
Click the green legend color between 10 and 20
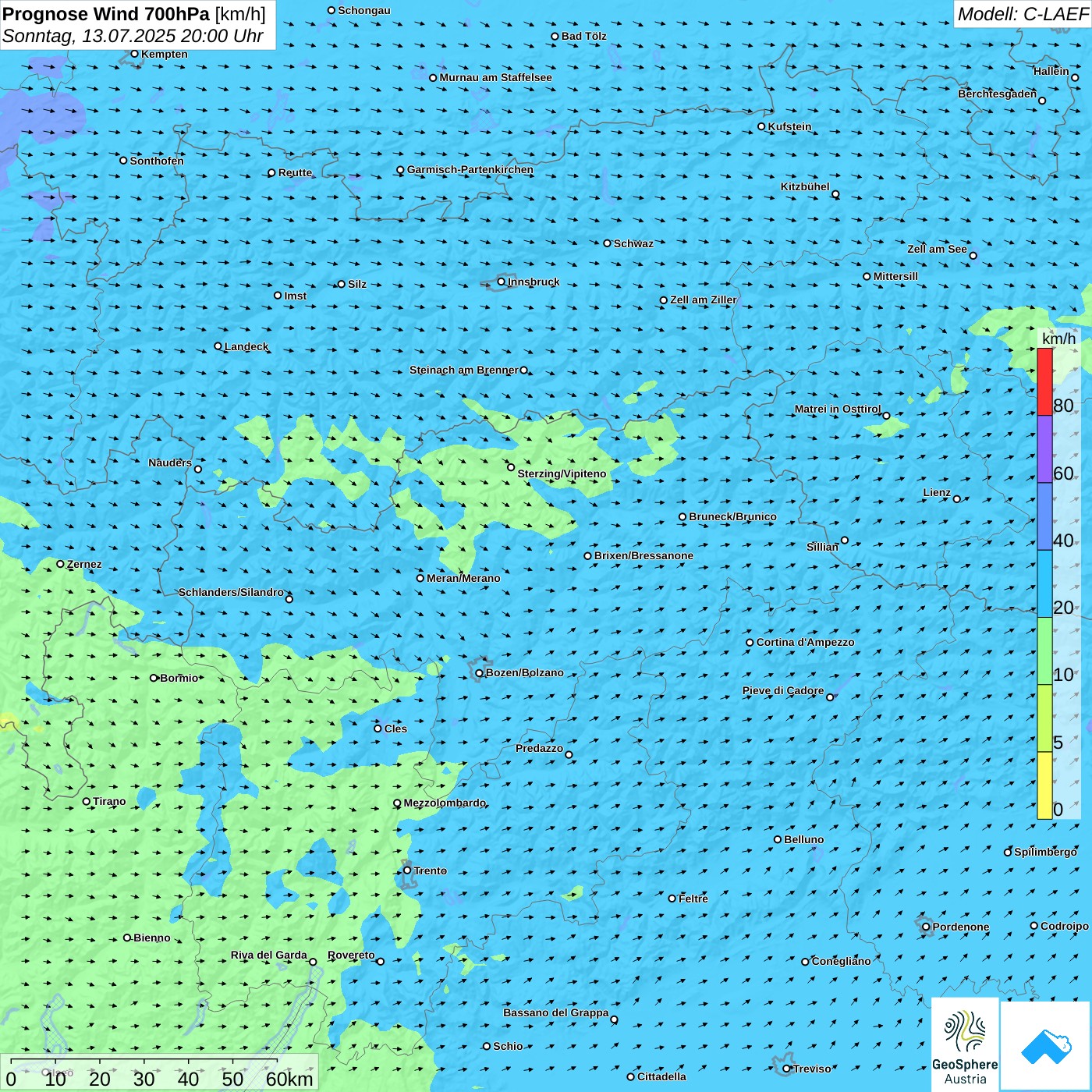pos(1044,651)
